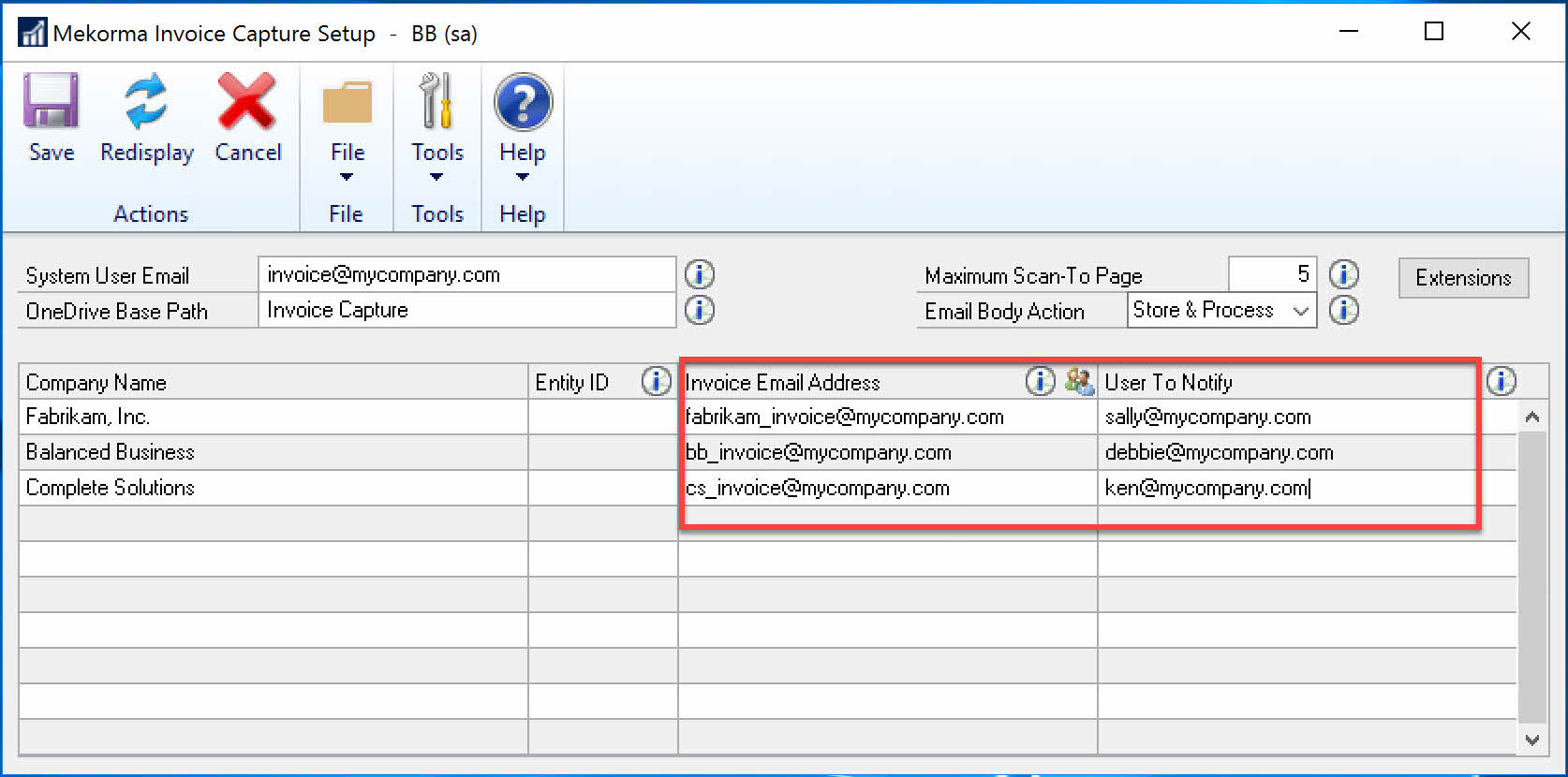The height and width of the screenshot is (777, 1568).
Task: Minimize the Invoice Capture Setup window
Action: click(1349, 31)
